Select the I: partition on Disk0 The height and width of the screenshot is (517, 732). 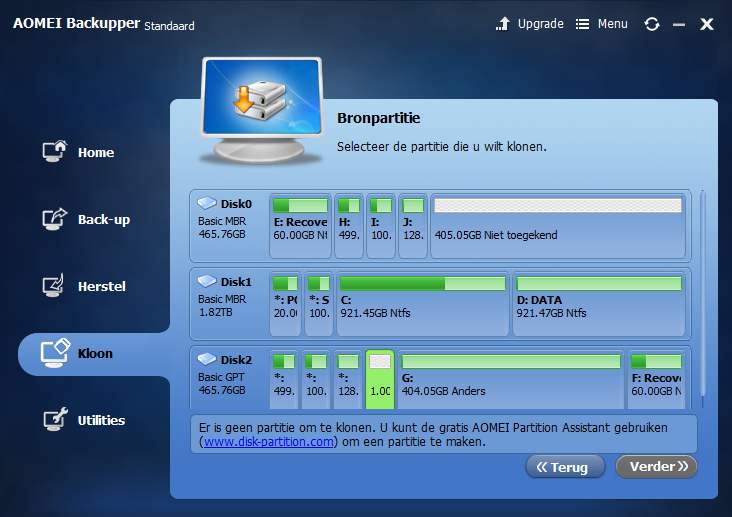(381, 226)
